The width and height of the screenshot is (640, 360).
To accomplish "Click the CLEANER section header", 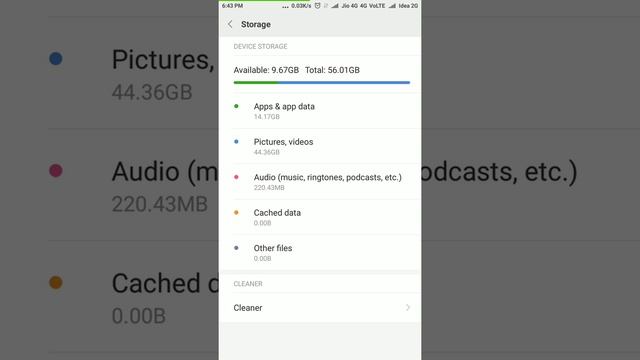I will click(248, 284).
